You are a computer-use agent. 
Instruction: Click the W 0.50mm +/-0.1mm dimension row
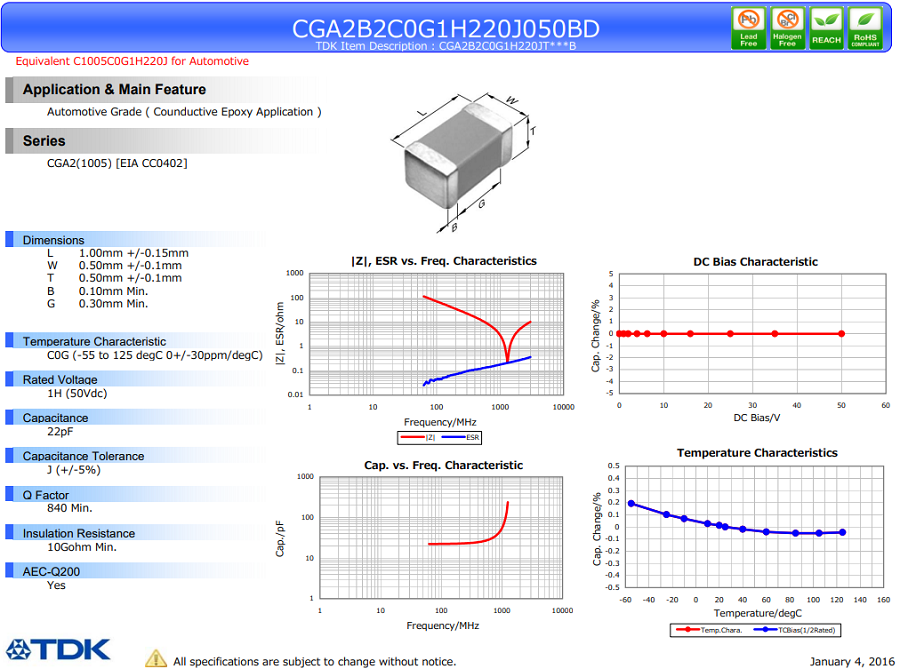pos(114,266)
